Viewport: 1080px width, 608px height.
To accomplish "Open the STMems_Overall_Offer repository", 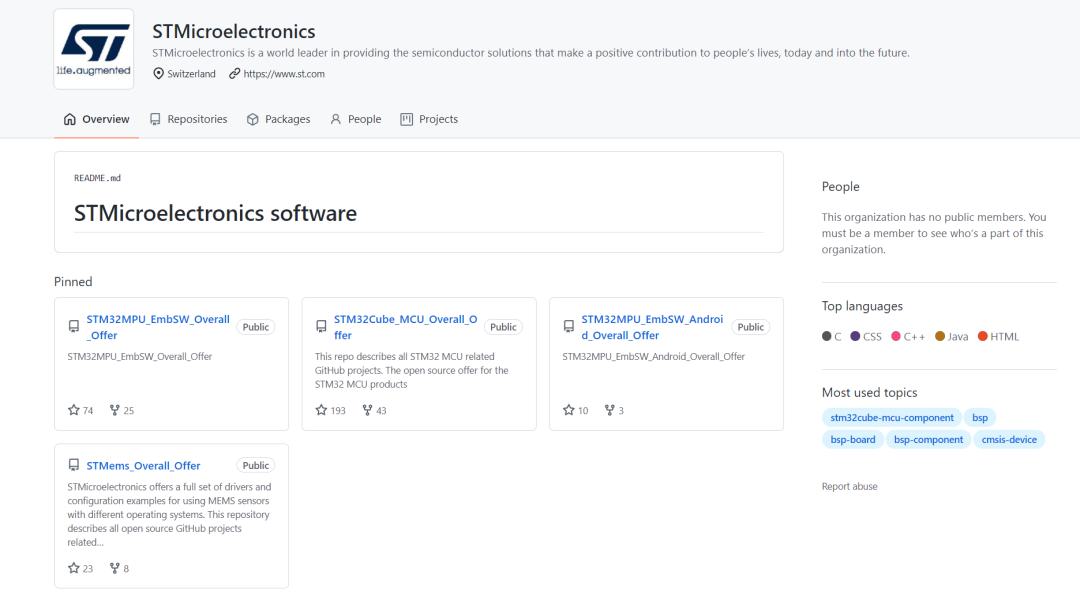I will 143,465.
